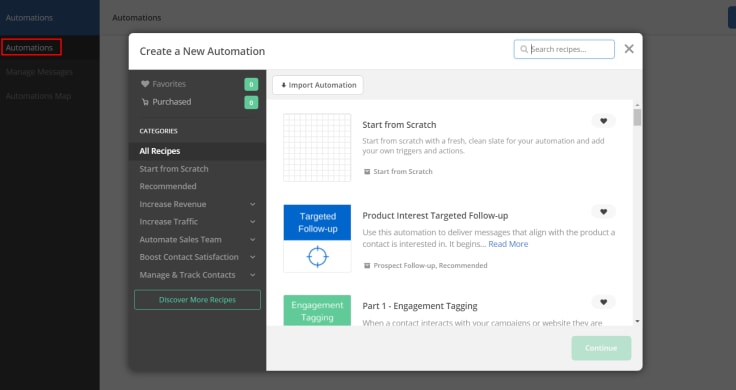Viewport: 736px width, 390px height.
Task: Close the Create a New Automation dialog
Action: pyautogui.click(x=629, y=49)
